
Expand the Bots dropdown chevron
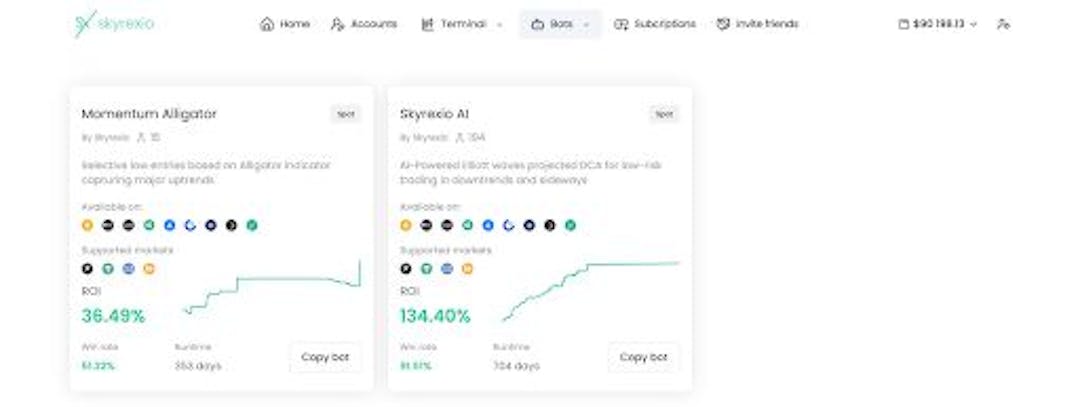[586, 25]
